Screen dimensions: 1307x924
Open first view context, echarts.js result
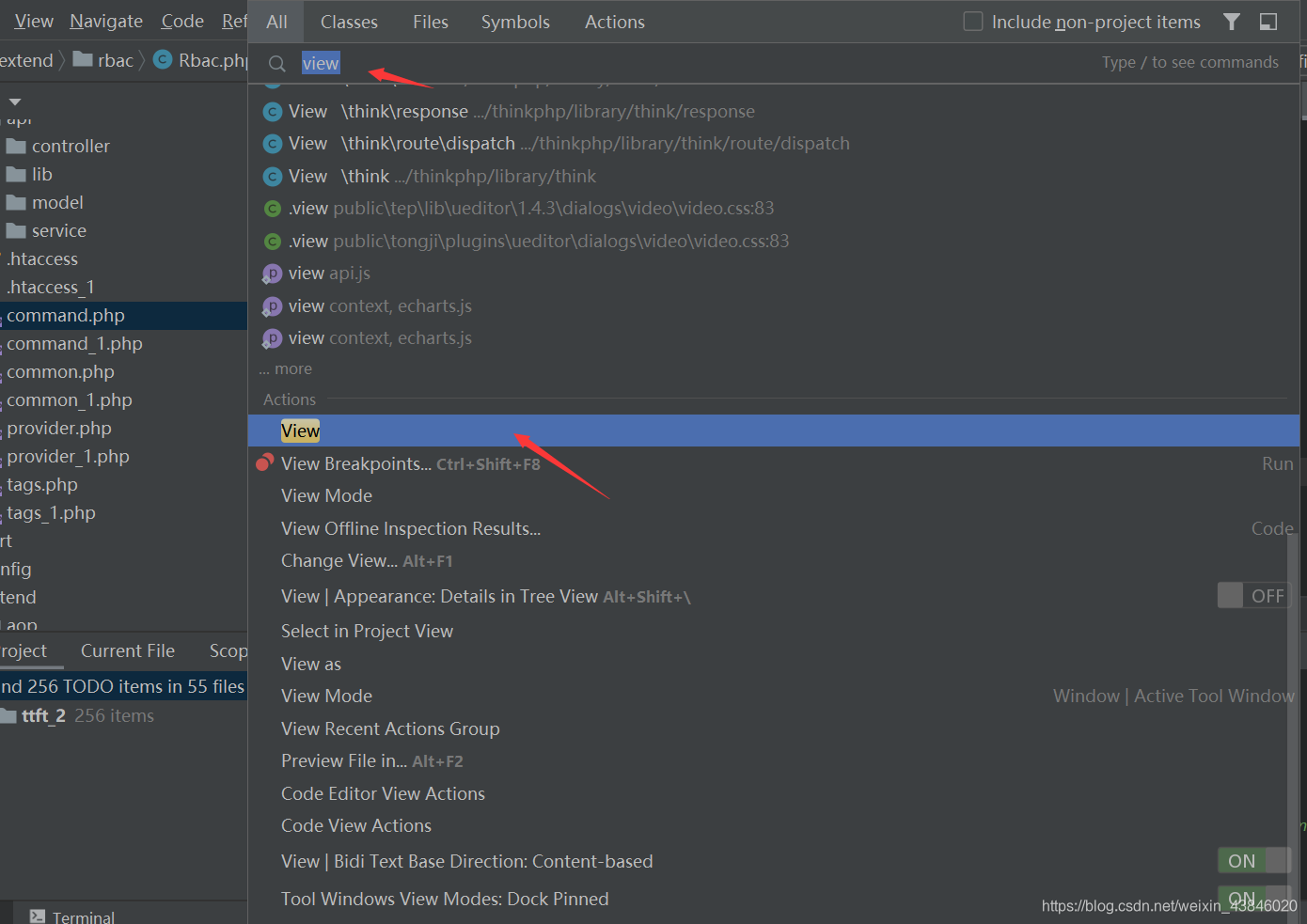[x=773, y=305]
